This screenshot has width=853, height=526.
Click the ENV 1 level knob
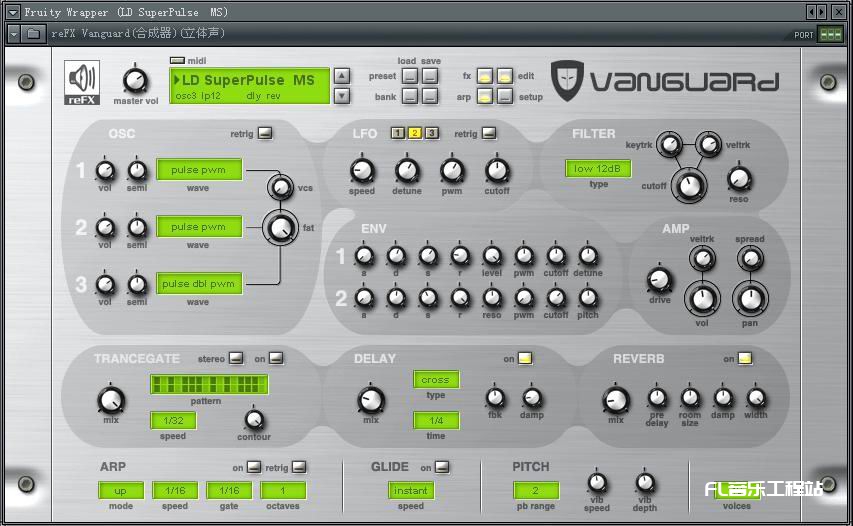492,256
